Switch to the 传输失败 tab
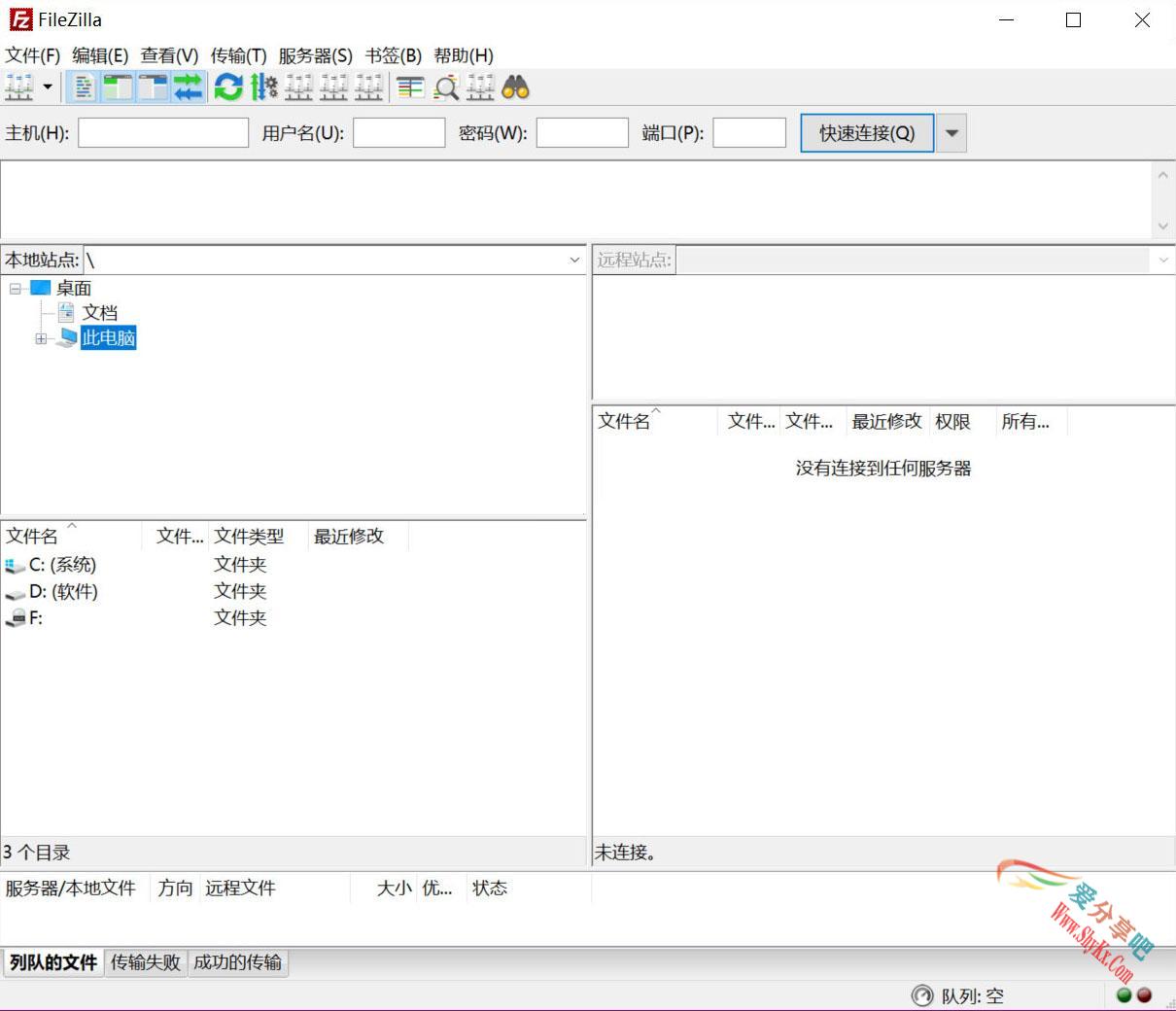This screenshot has height=1011, width=1176. (145, 962)
